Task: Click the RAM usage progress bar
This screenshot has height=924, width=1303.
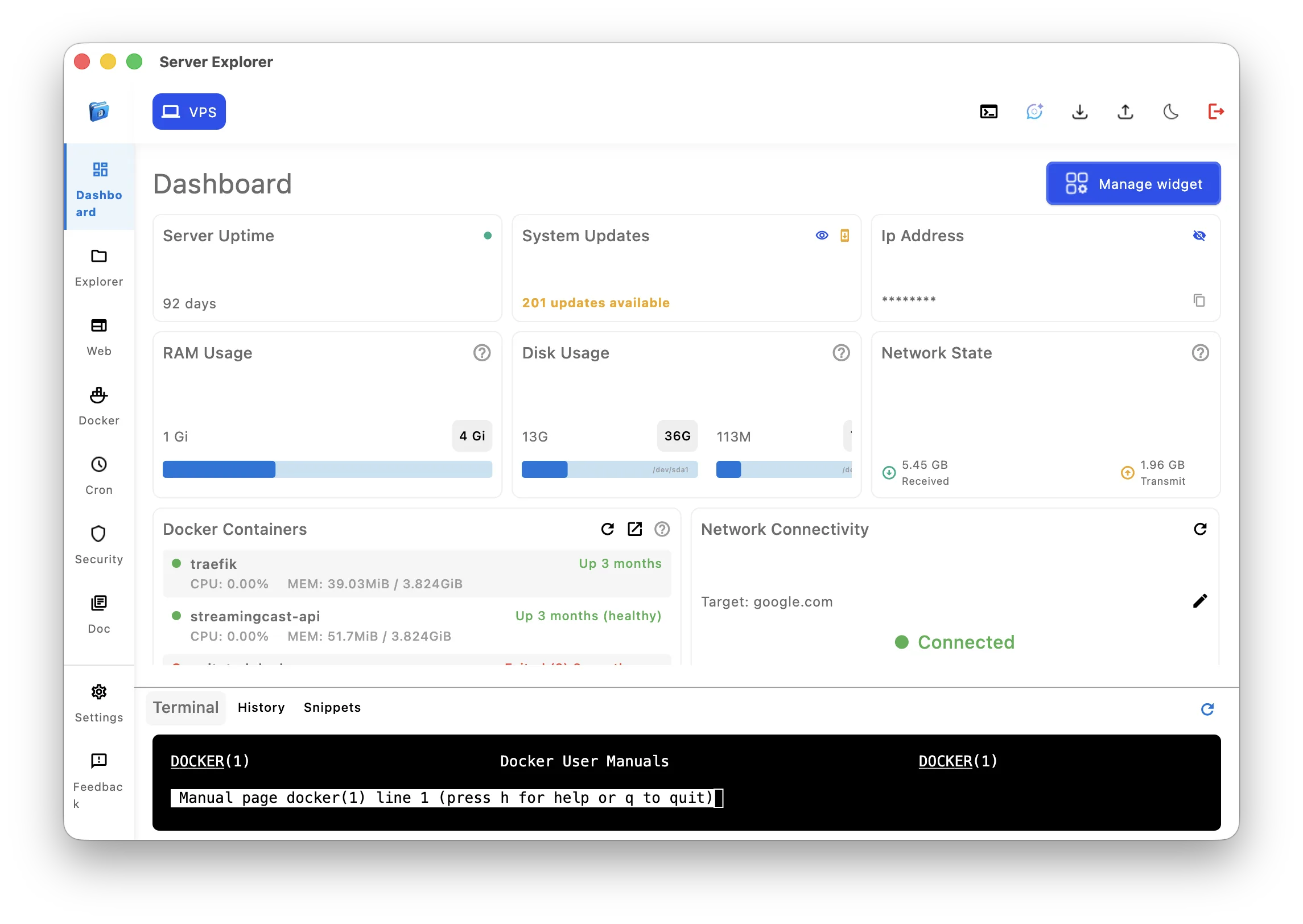Action: [x=327, y=469]
